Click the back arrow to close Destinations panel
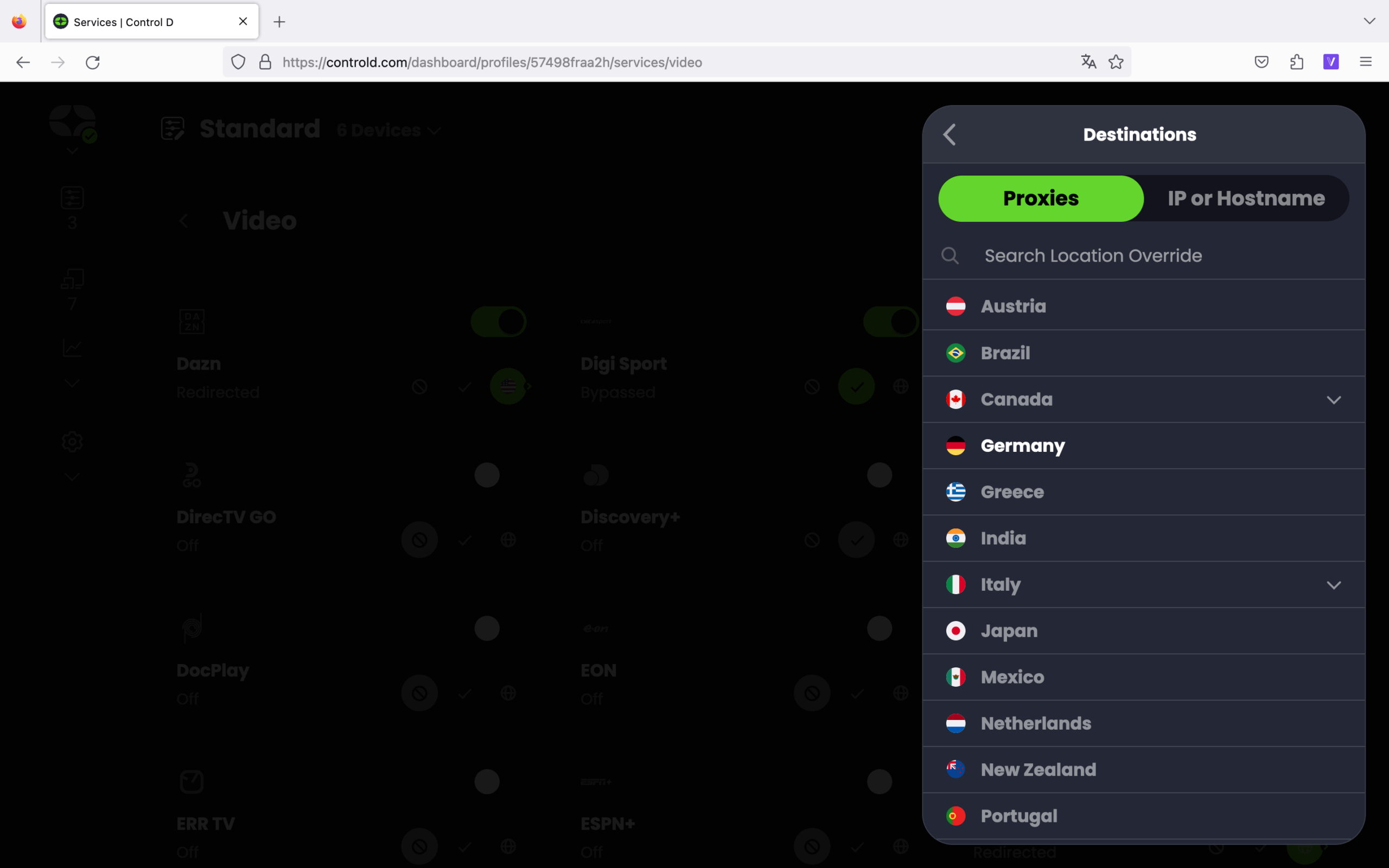 click(x=949, y=134)
